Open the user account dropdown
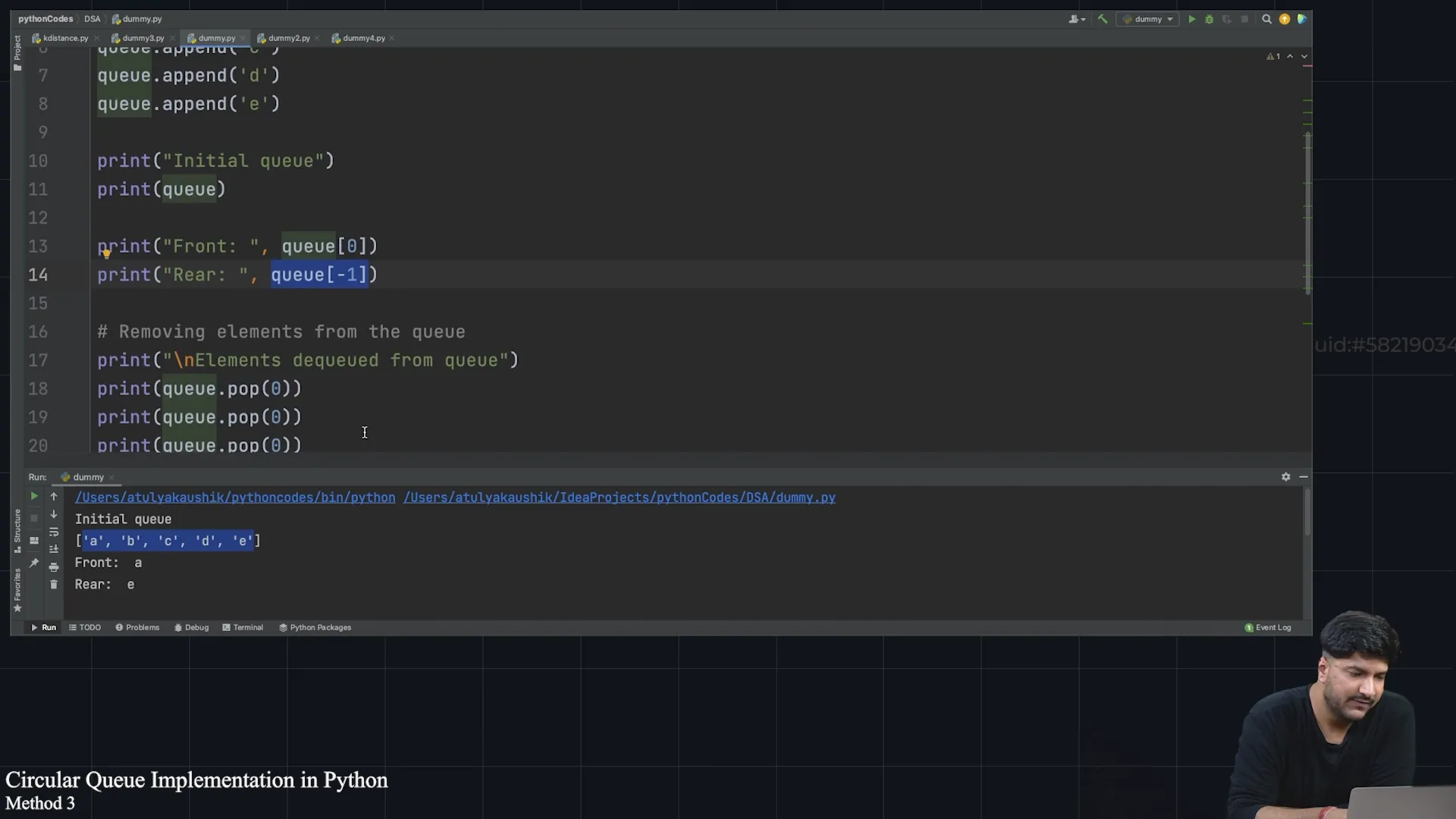The width and height of the screenshot is (1456, 819). coord(1077,19)
